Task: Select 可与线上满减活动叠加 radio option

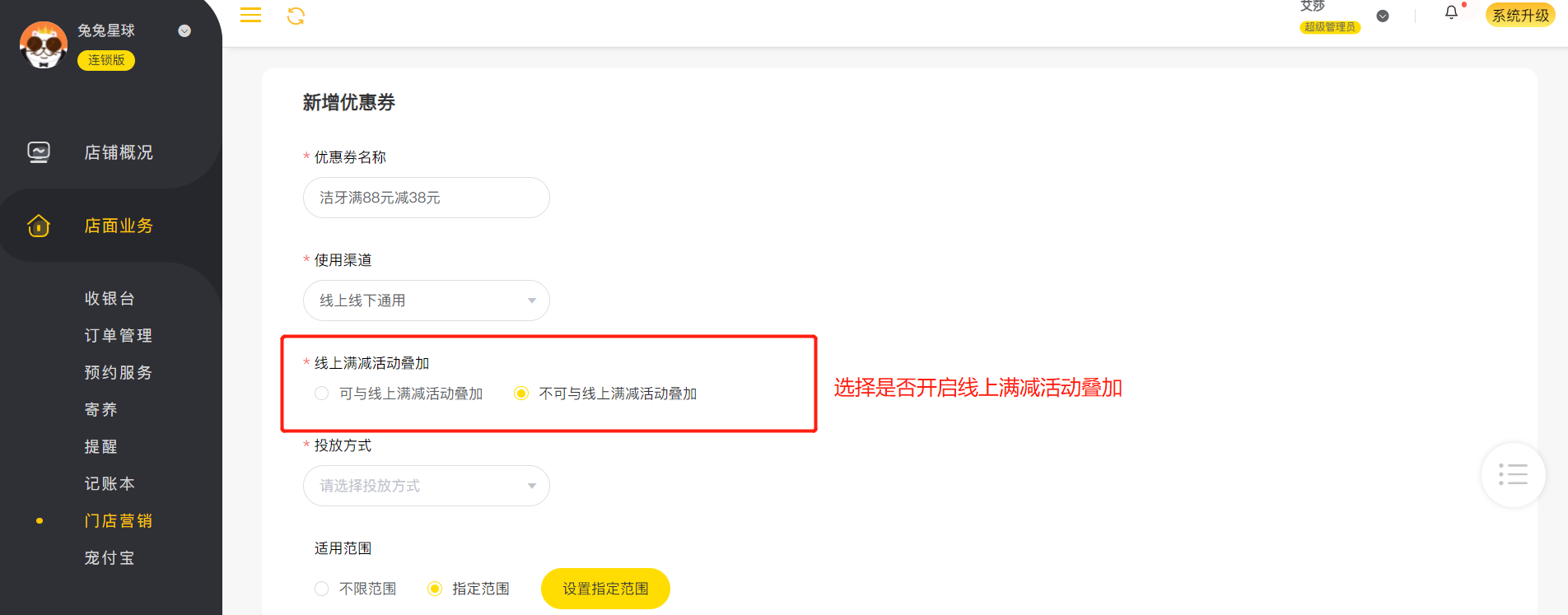Action: [x=322, y=394]
